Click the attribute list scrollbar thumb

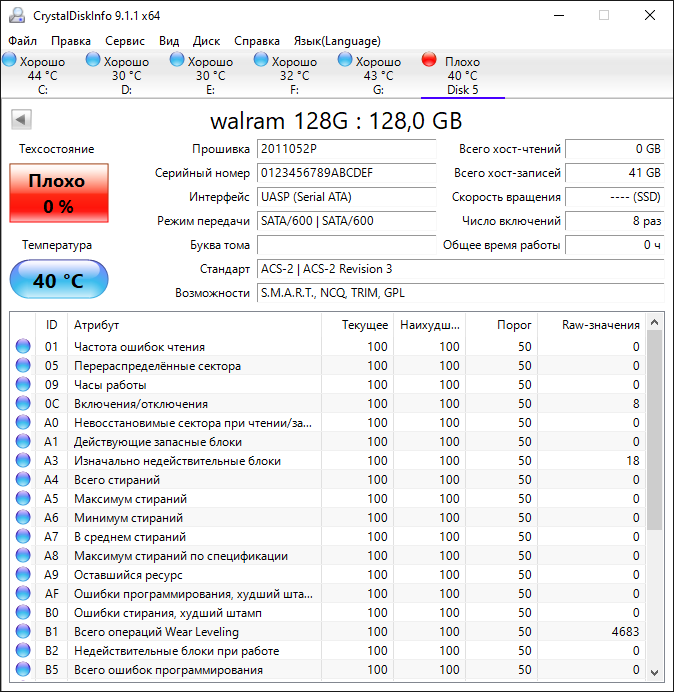click(655, 430)
